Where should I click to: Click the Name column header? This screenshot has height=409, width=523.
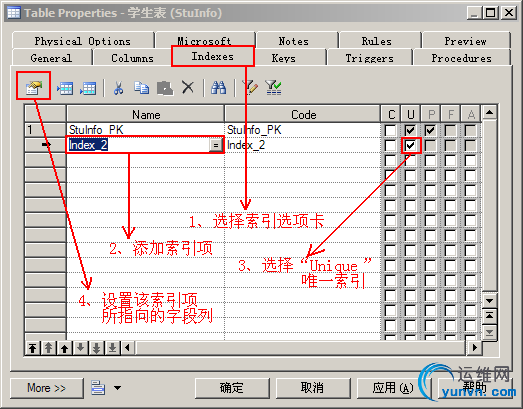(146, 114)
